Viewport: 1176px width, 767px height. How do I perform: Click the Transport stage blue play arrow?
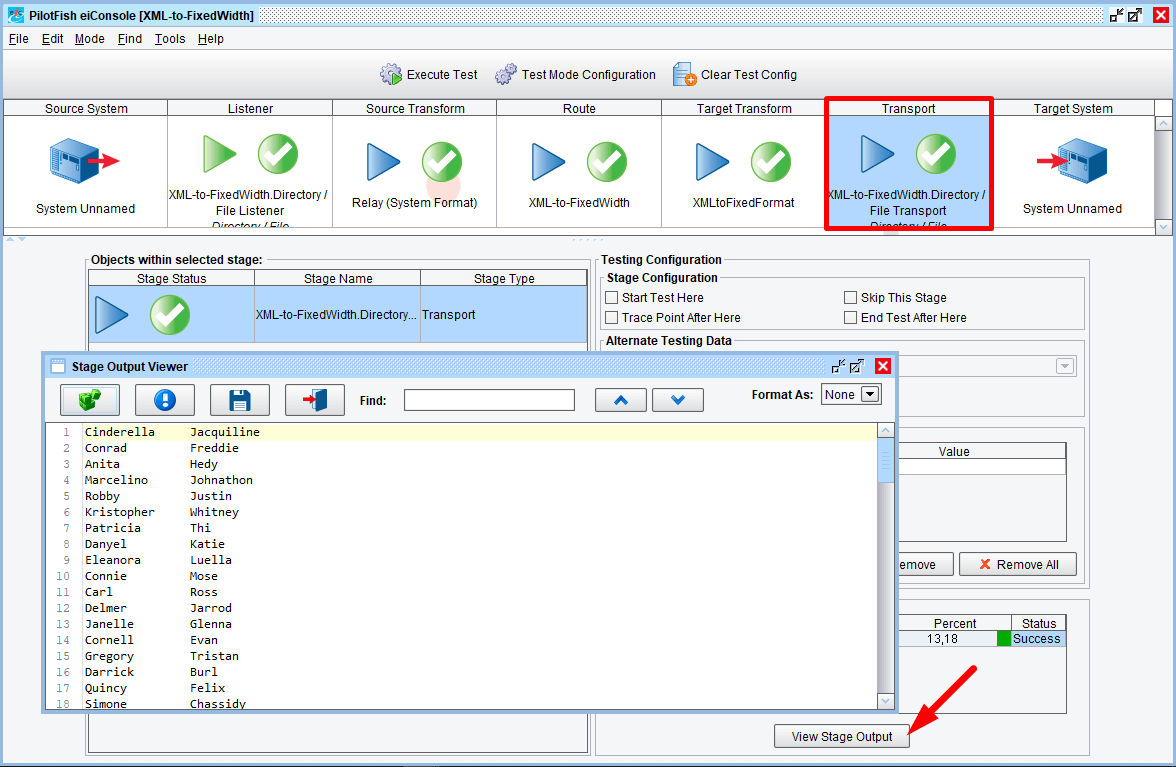click(878, 154)
